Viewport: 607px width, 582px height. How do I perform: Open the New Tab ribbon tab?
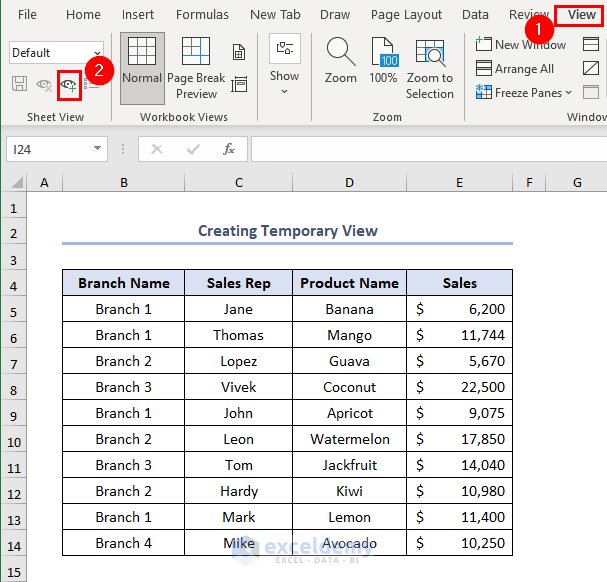pos(275,15)
